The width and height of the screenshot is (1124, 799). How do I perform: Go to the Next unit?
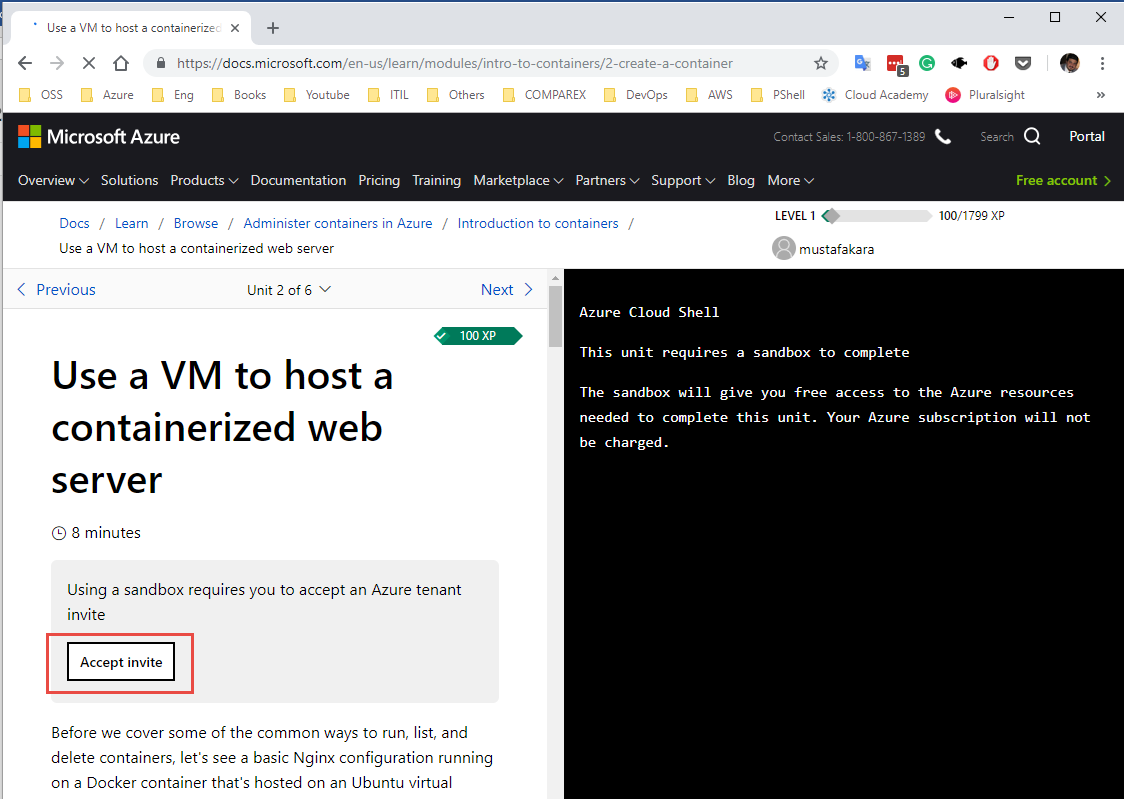pyautogui.click(x=508, y=290)
